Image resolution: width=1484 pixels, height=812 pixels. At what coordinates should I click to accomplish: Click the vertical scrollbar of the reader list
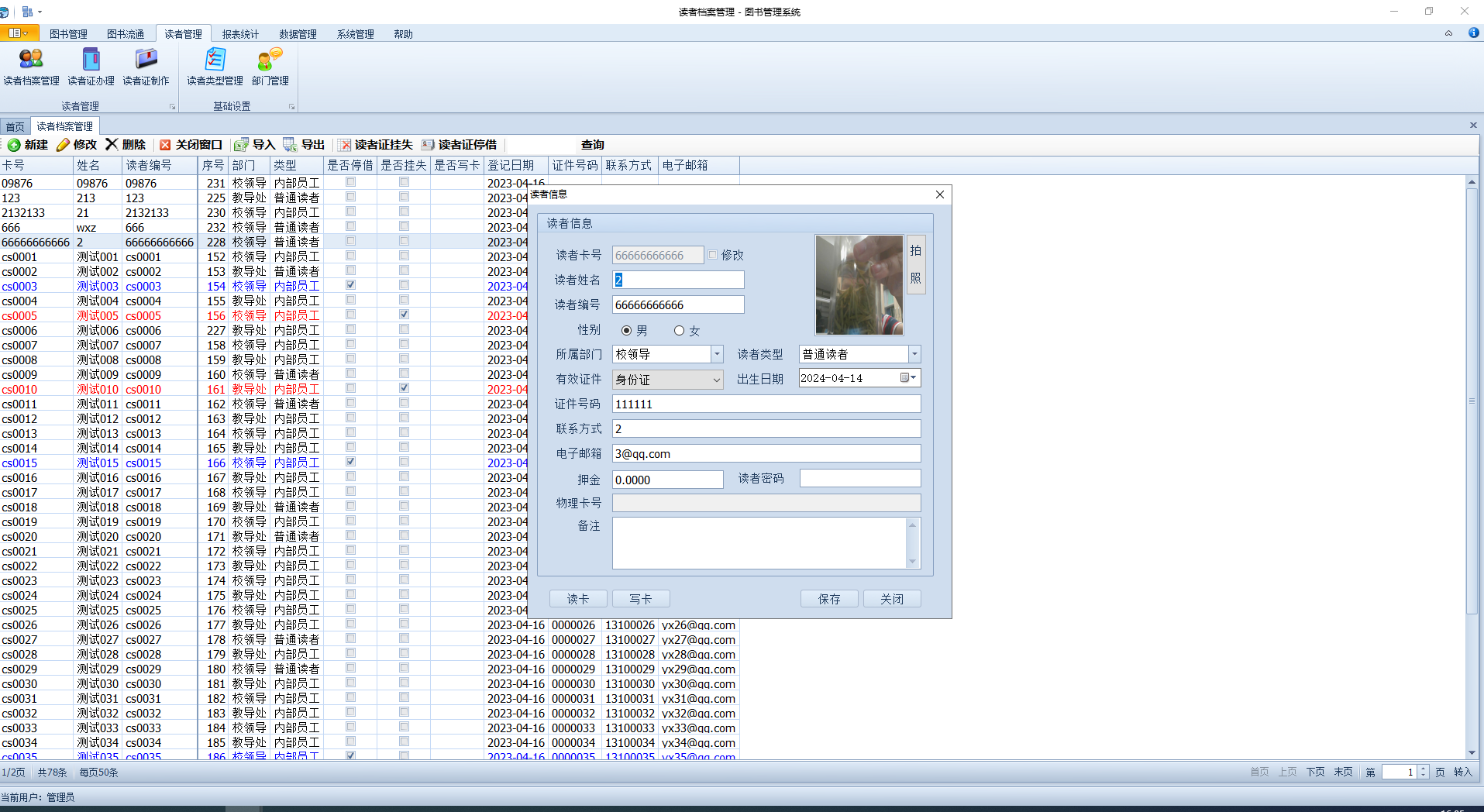1472,465
